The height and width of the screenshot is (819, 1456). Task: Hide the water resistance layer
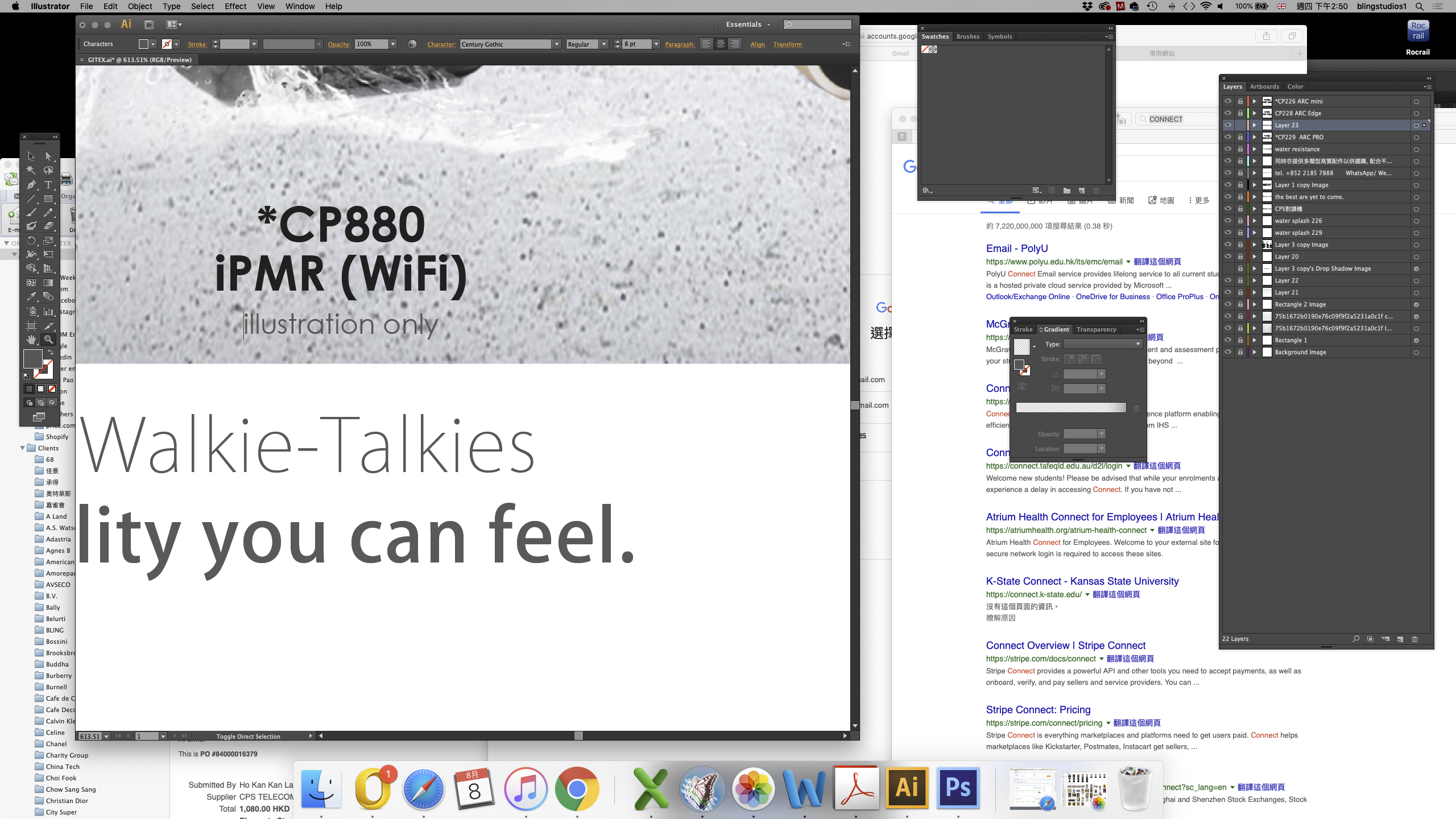click(1228, 149)
